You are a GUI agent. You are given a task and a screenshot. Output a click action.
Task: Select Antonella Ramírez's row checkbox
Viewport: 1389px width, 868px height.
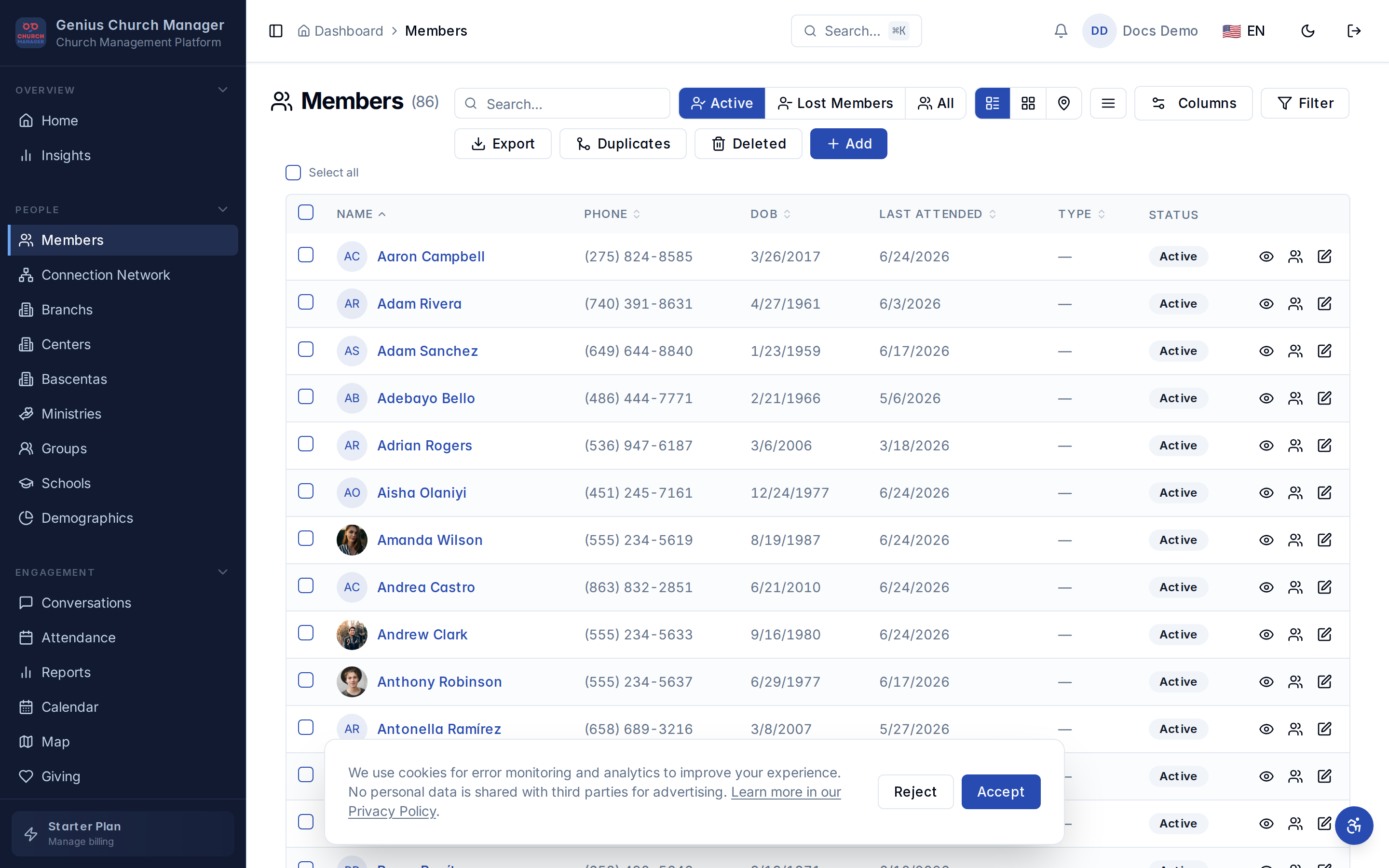click(x=306, y=727)
